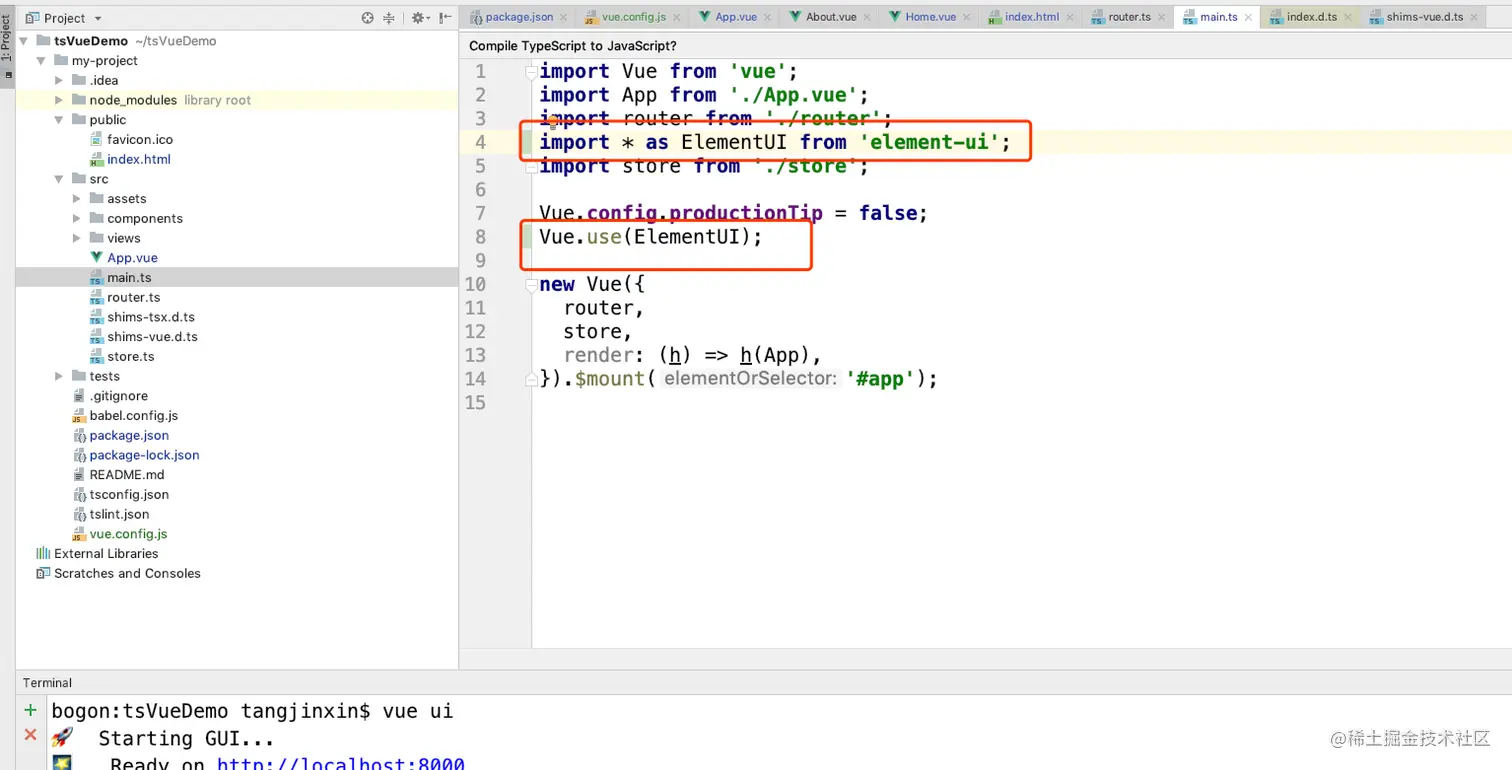
Task: Switch to the About.vue tab
Action: coord(831,17)
